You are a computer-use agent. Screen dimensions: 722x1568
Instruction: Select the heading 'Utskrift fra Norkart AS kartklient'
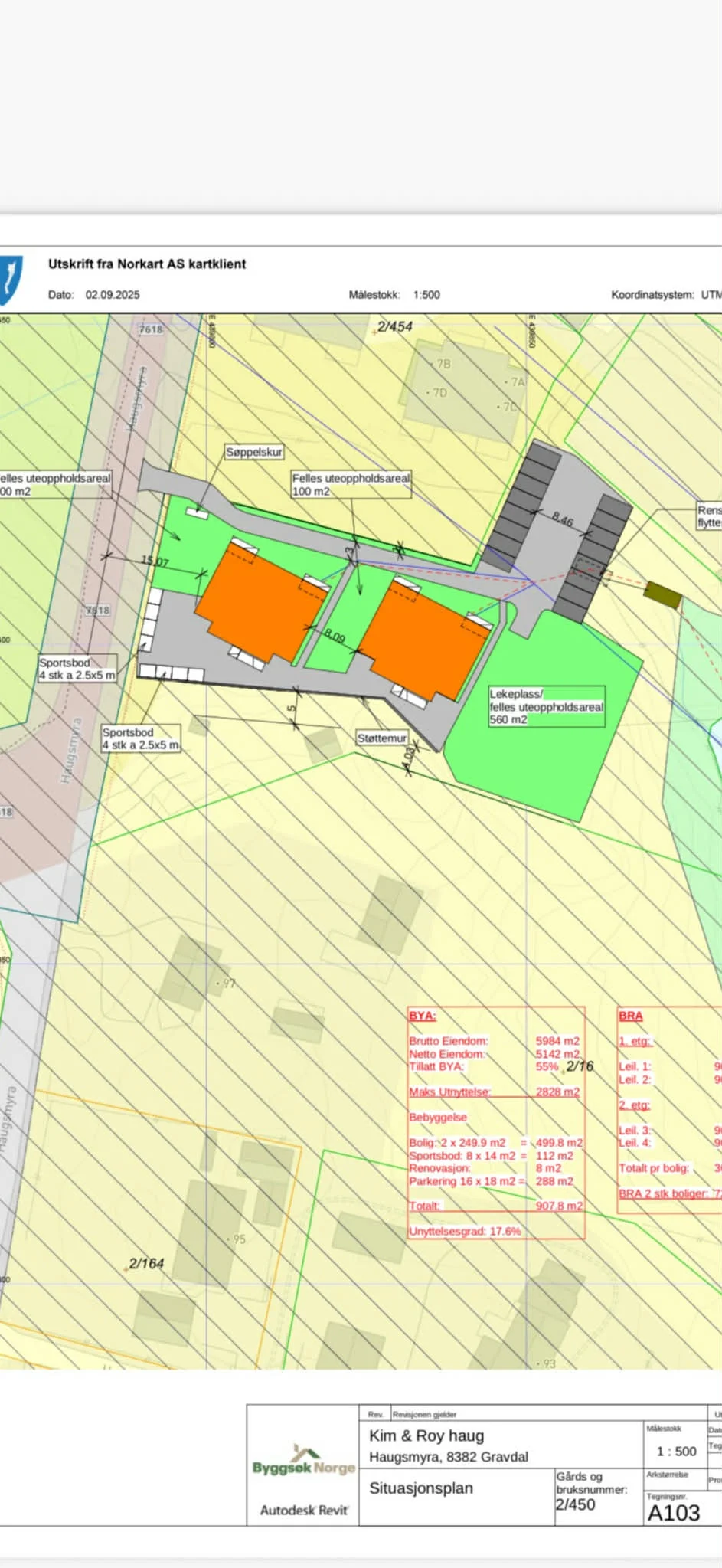147,264
